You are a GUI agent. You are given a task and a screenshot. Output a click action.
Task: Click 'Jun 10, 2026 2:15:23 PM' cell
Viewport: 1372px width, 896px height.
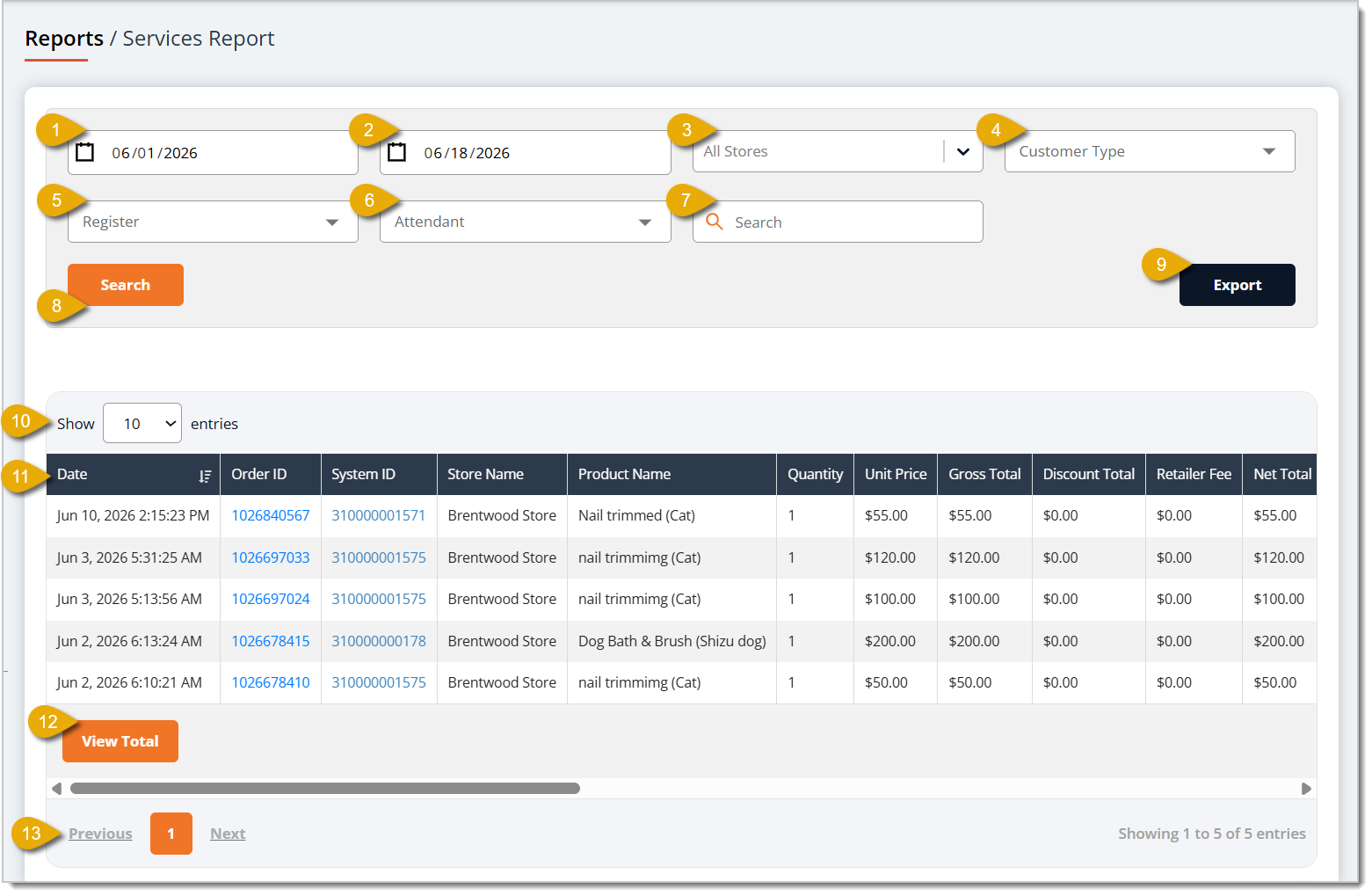(x=134, y=515)
